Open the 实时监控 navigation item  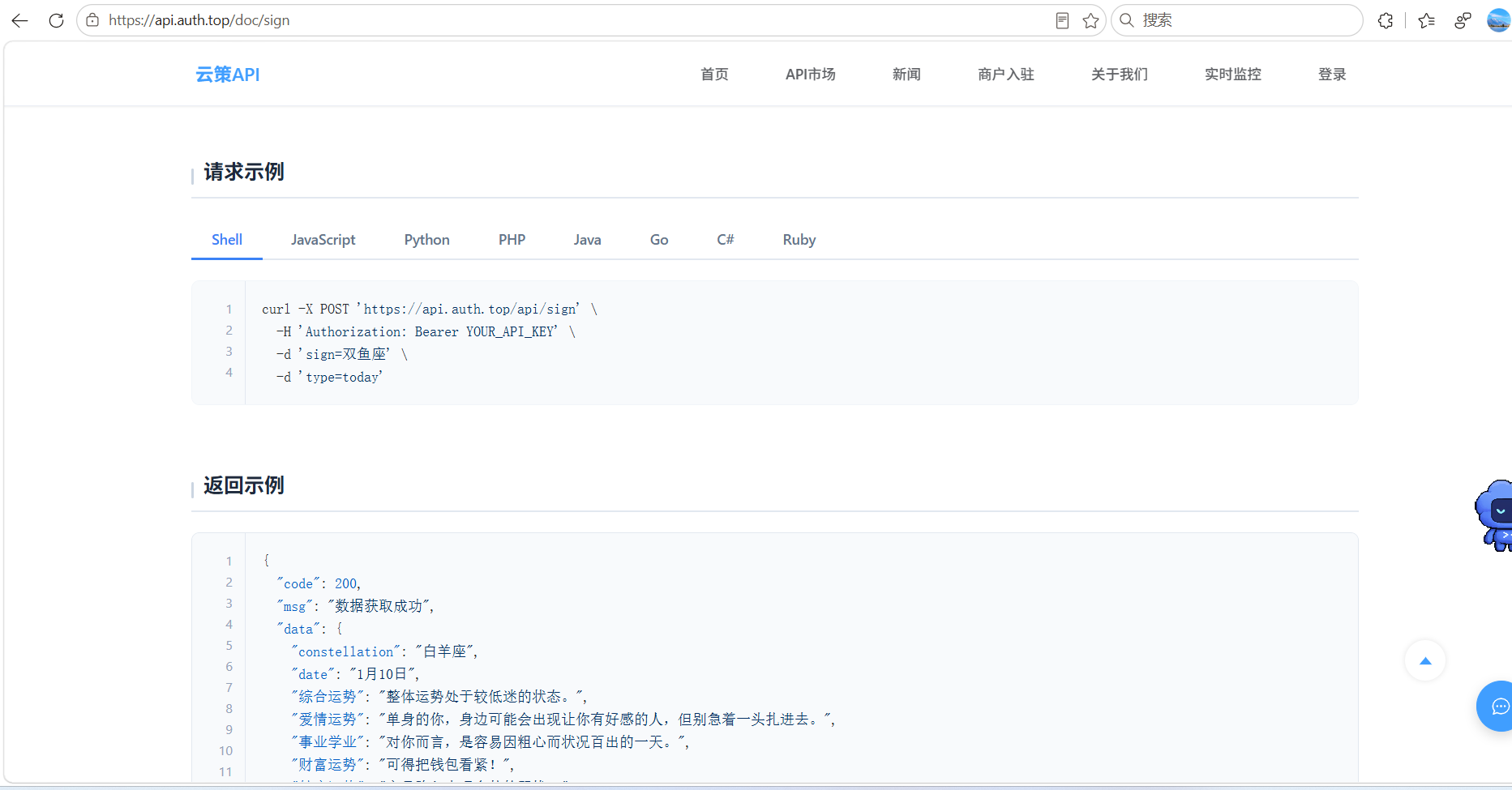coord(1233,75)
